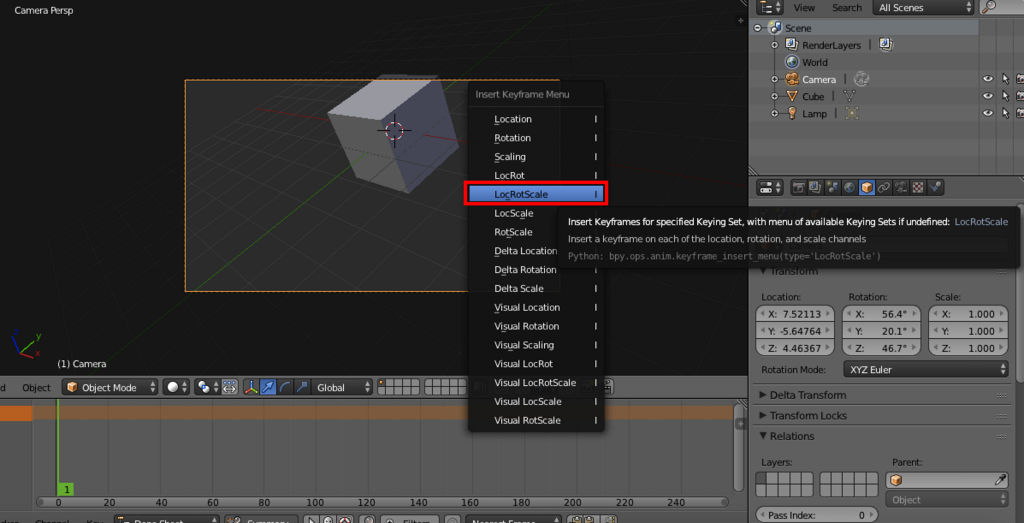Choose LocRotScale from keyframe menu

[536, 195]
